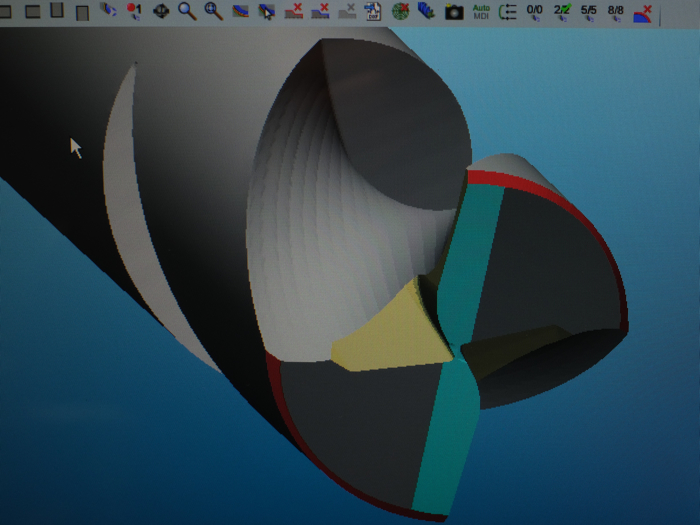This screenshot has width=700, height=525.
Task: Click the tree list bracket icon
Action: (x=507, y=12)
